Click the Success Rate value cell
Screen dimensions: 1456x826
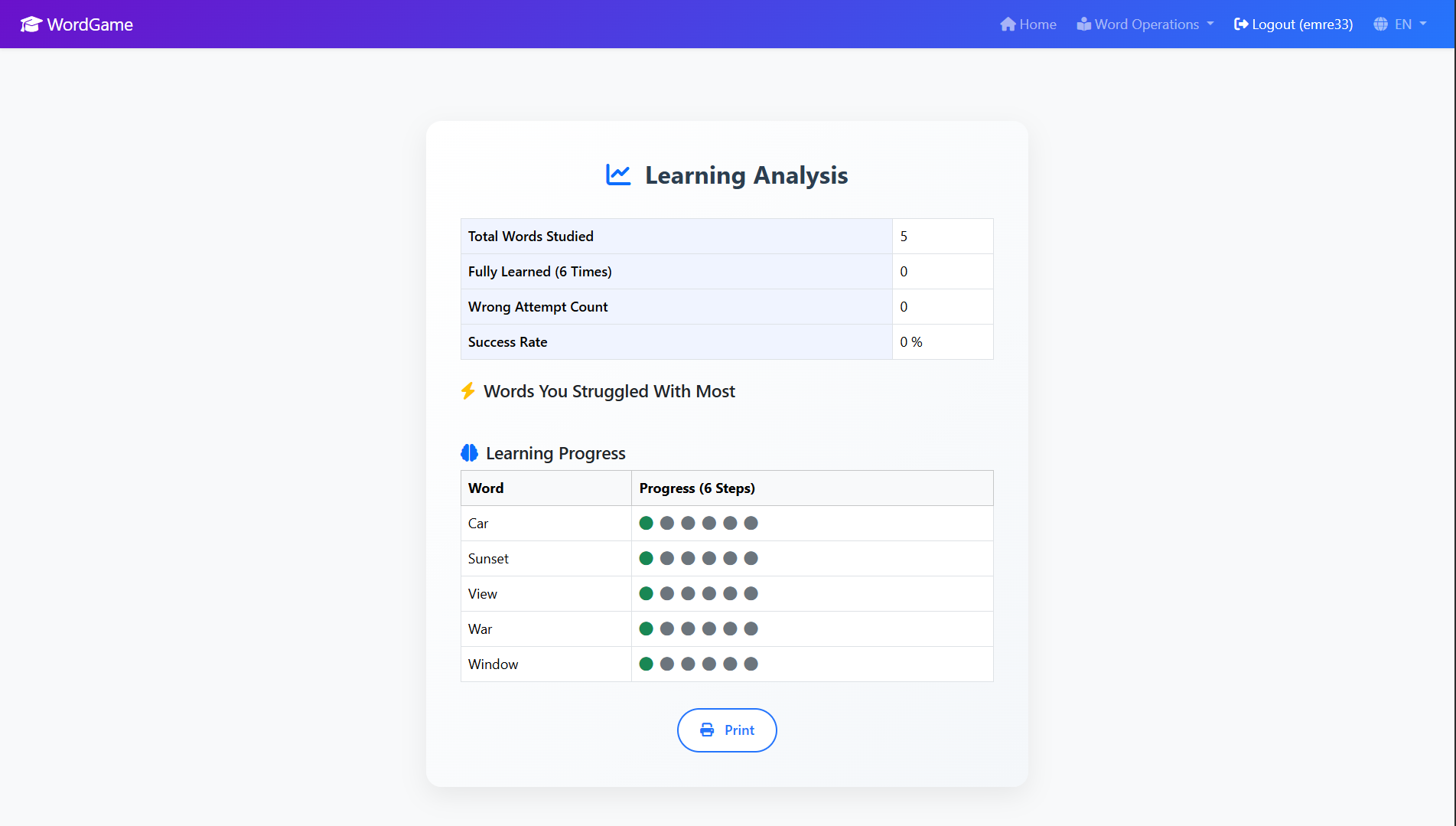[942, 342]
